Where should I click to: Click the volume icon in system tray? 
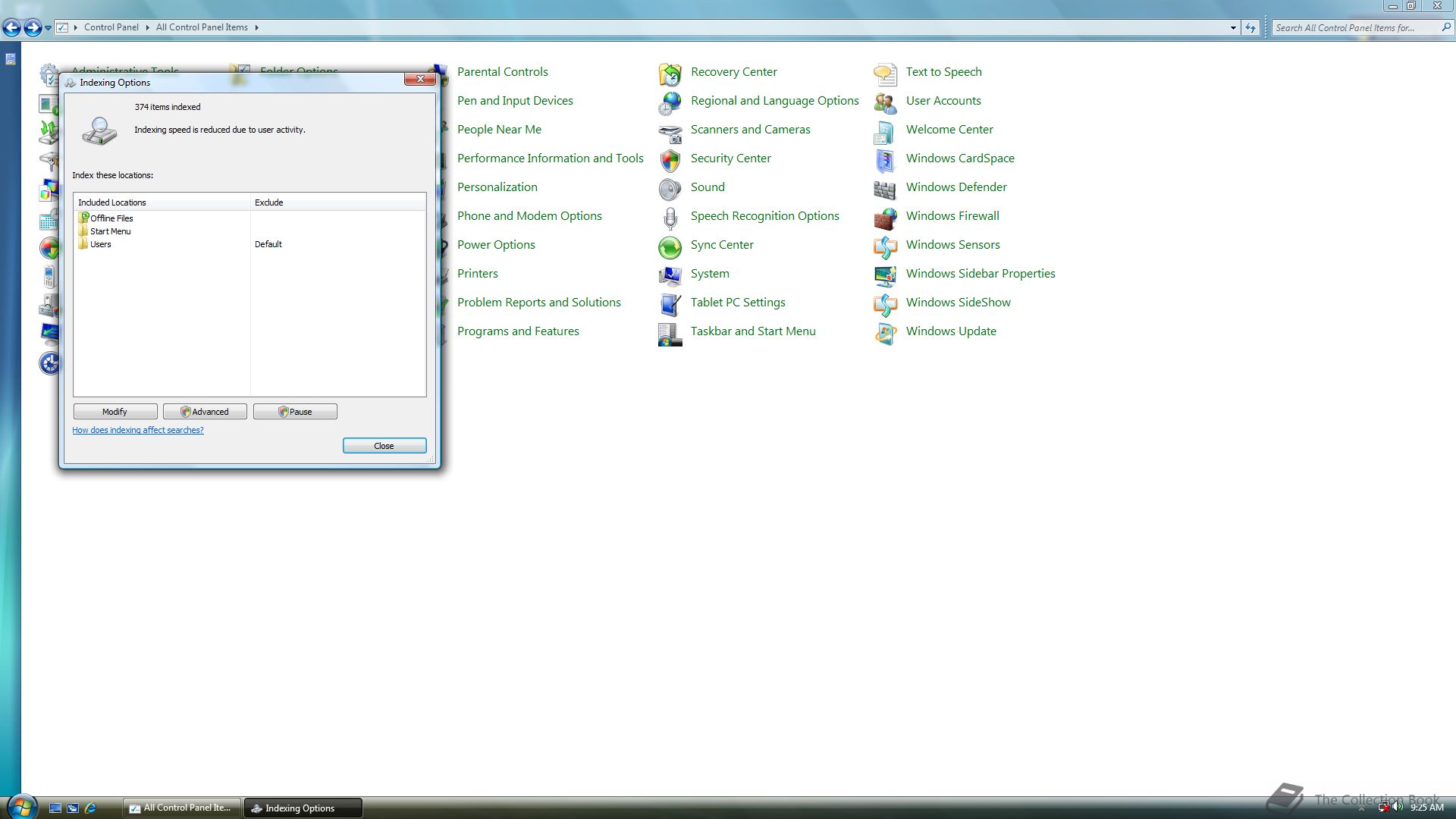click(1398, 807)
